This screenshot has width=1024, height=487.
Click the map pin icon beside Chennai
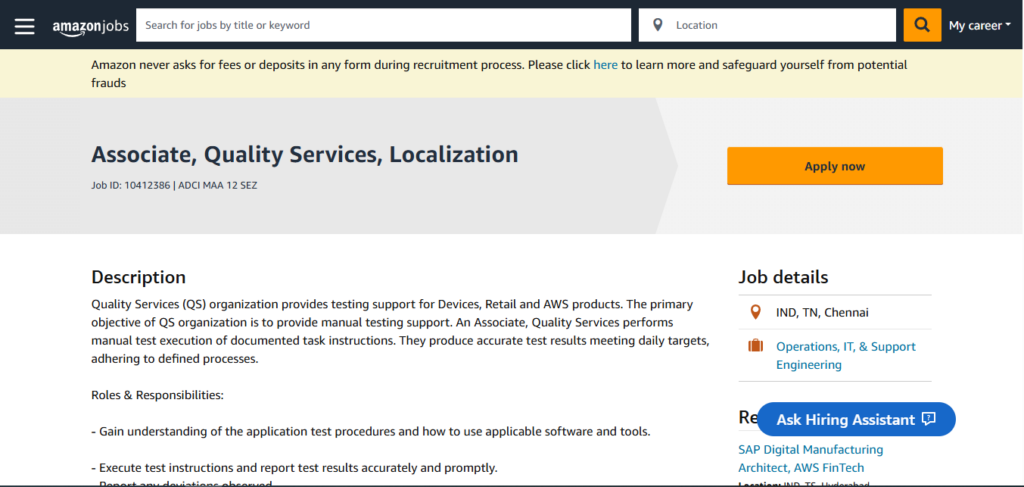[756, 312]
